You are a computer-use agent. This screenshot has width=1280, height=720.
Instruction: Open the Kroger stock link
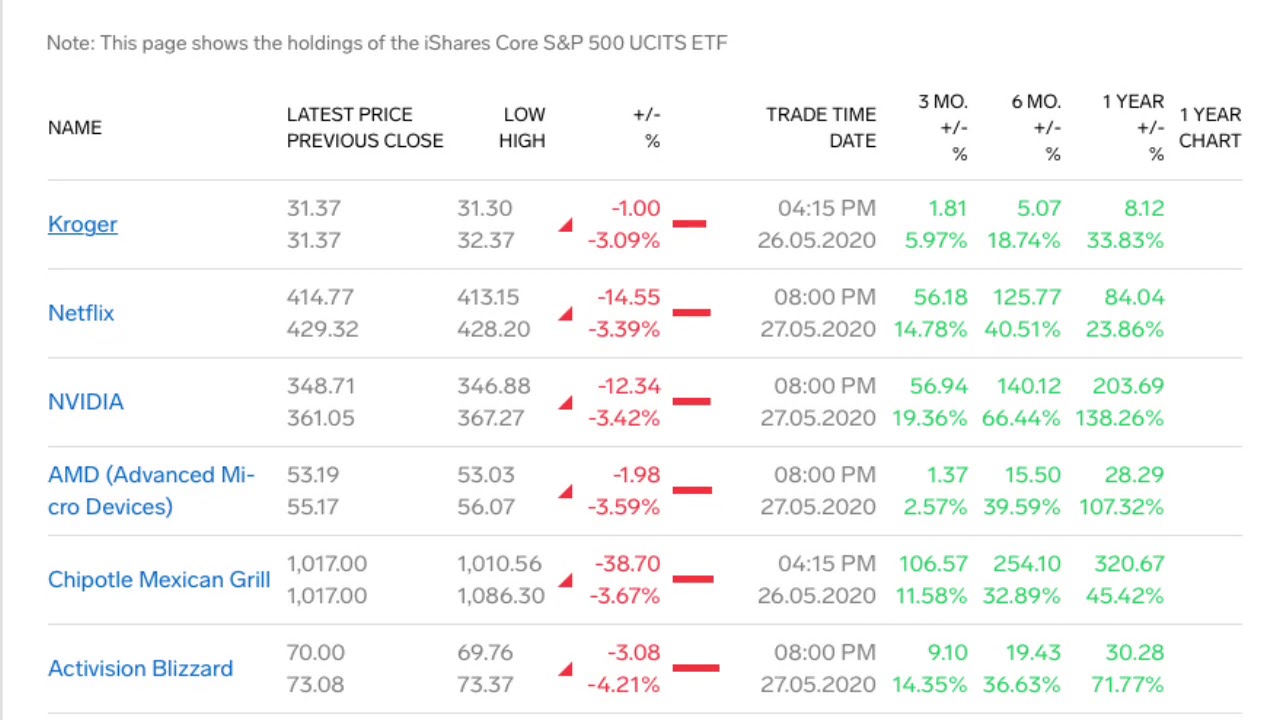[83, 224]
